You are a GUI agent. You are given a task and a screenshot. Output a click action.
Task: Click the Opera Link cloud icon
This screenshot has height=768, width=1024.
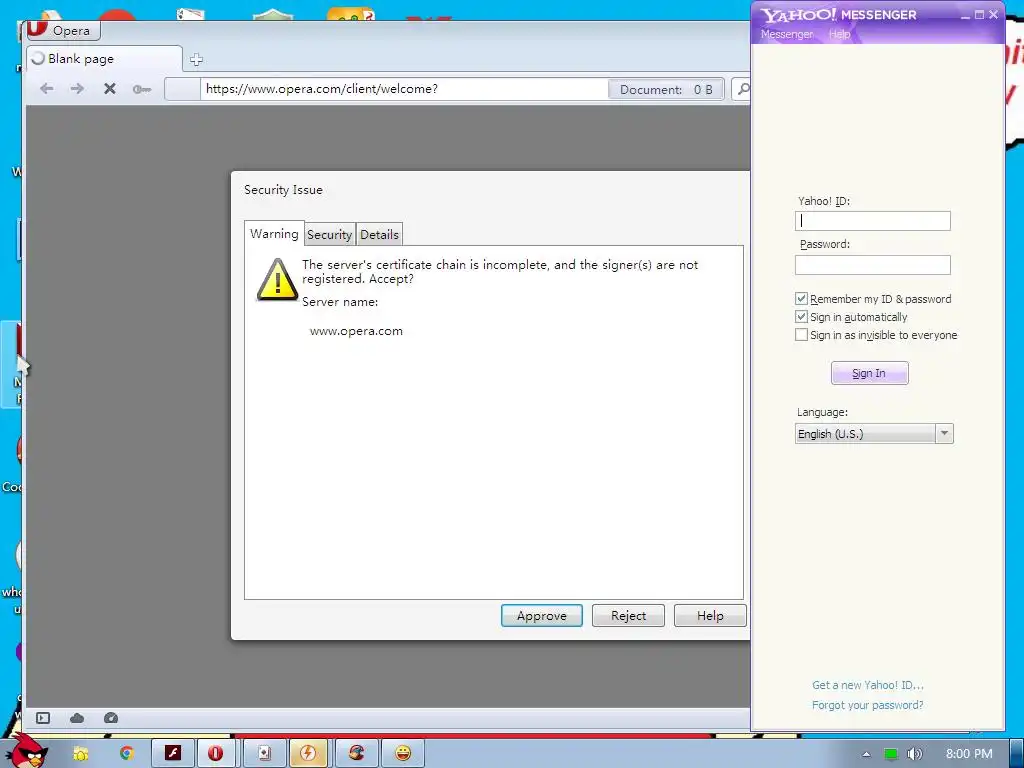tap(77, 718)
